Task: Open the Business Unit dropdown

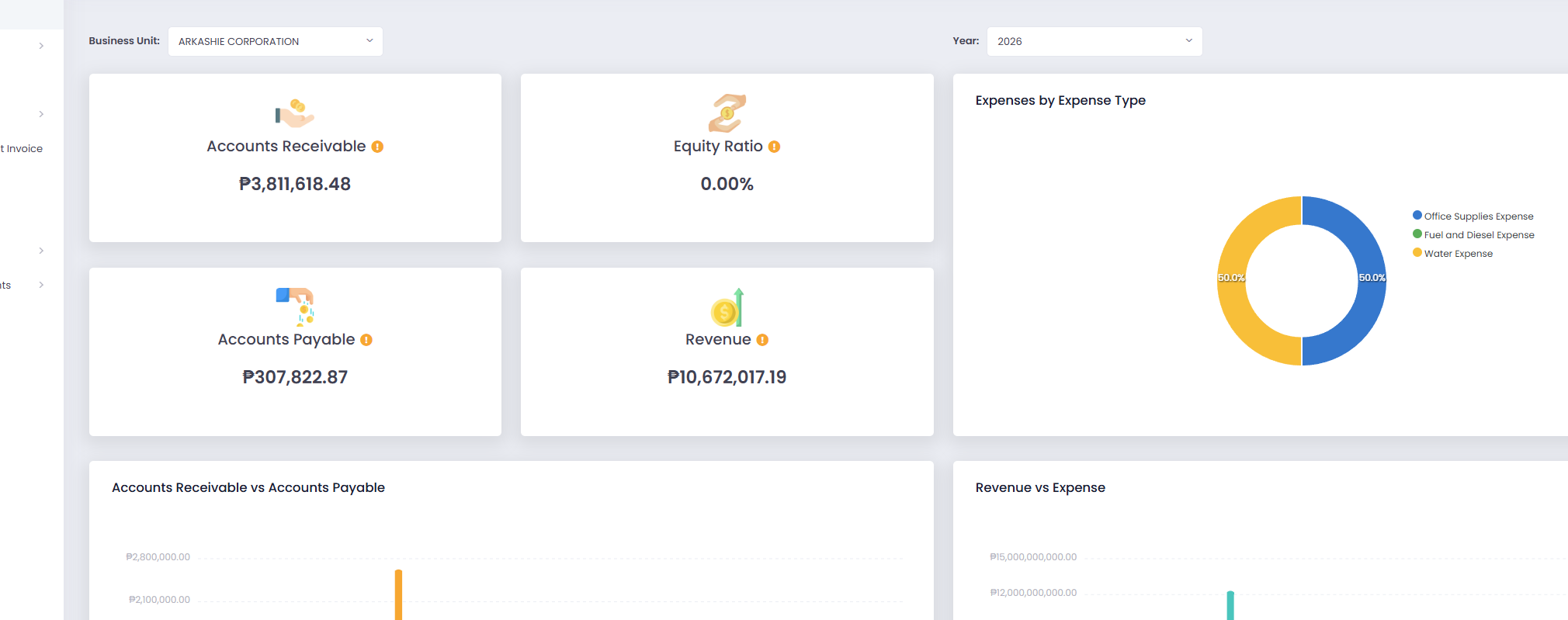Action: coord(276,41)
